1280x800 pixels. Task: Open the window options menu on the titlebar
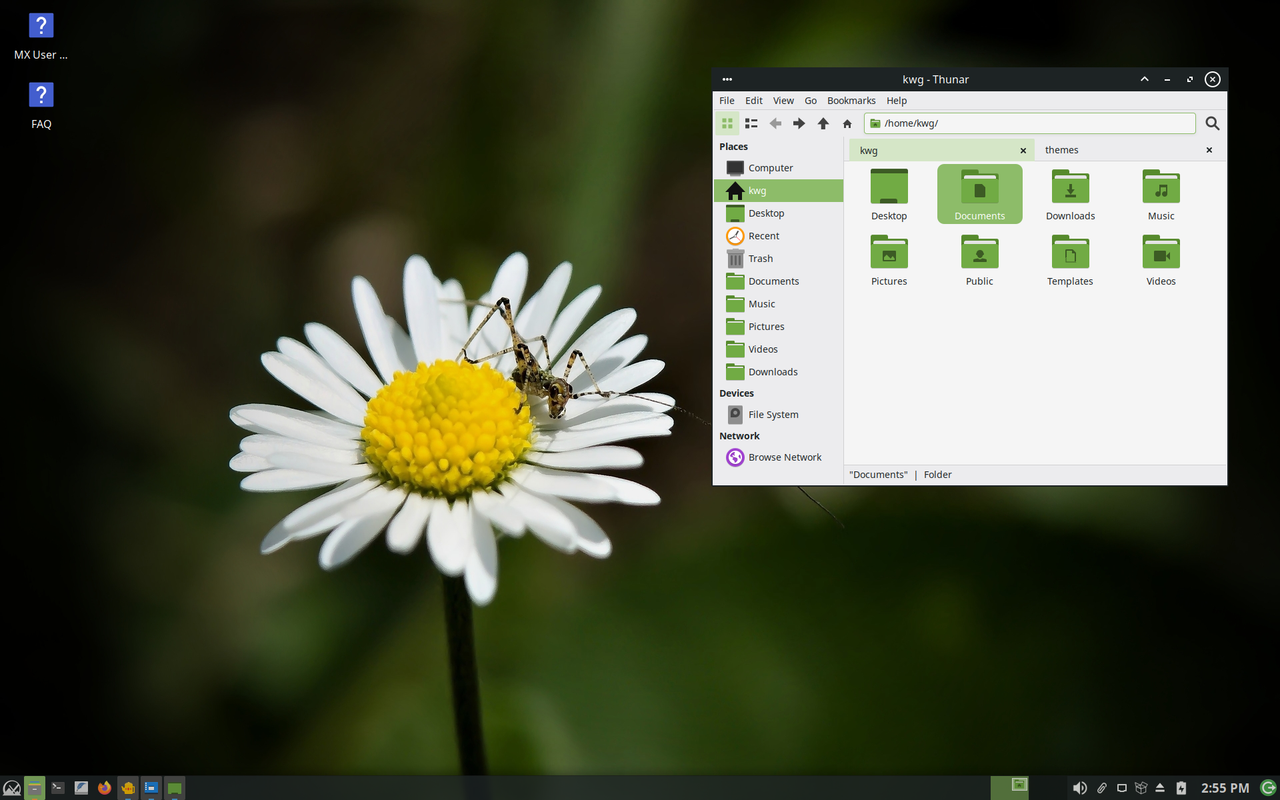(727, 79)
